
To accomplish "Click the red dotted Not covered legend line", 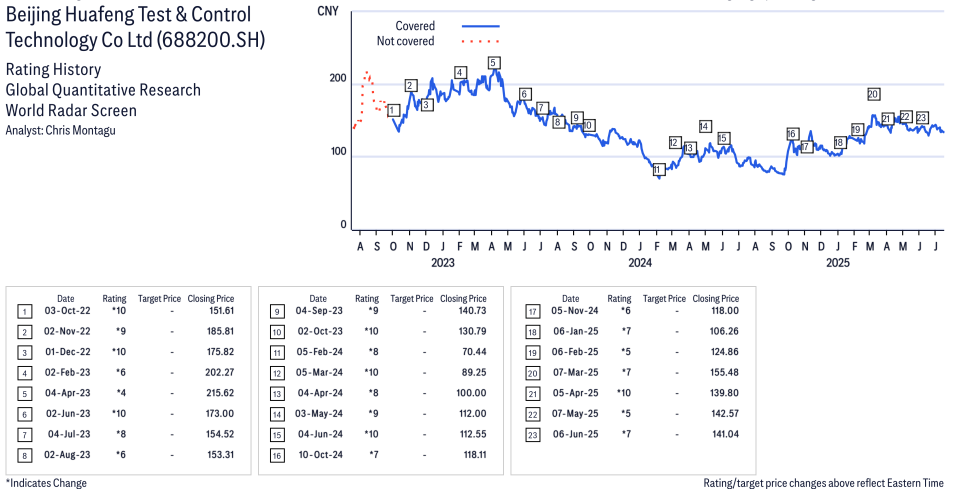I will tap(481, 41).
